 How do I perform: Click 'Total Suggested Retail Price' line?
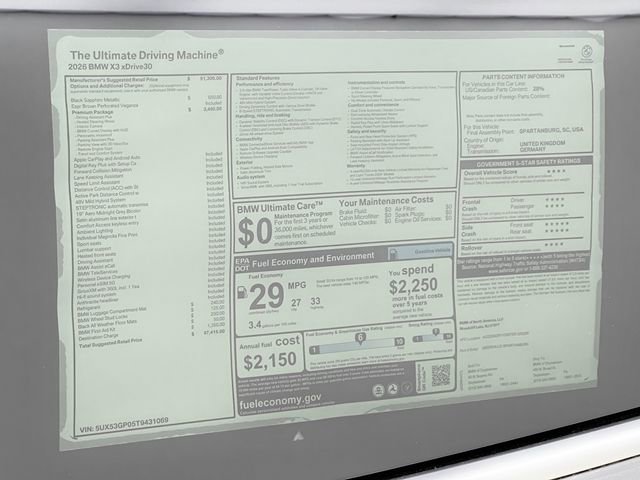pos(111,343)
